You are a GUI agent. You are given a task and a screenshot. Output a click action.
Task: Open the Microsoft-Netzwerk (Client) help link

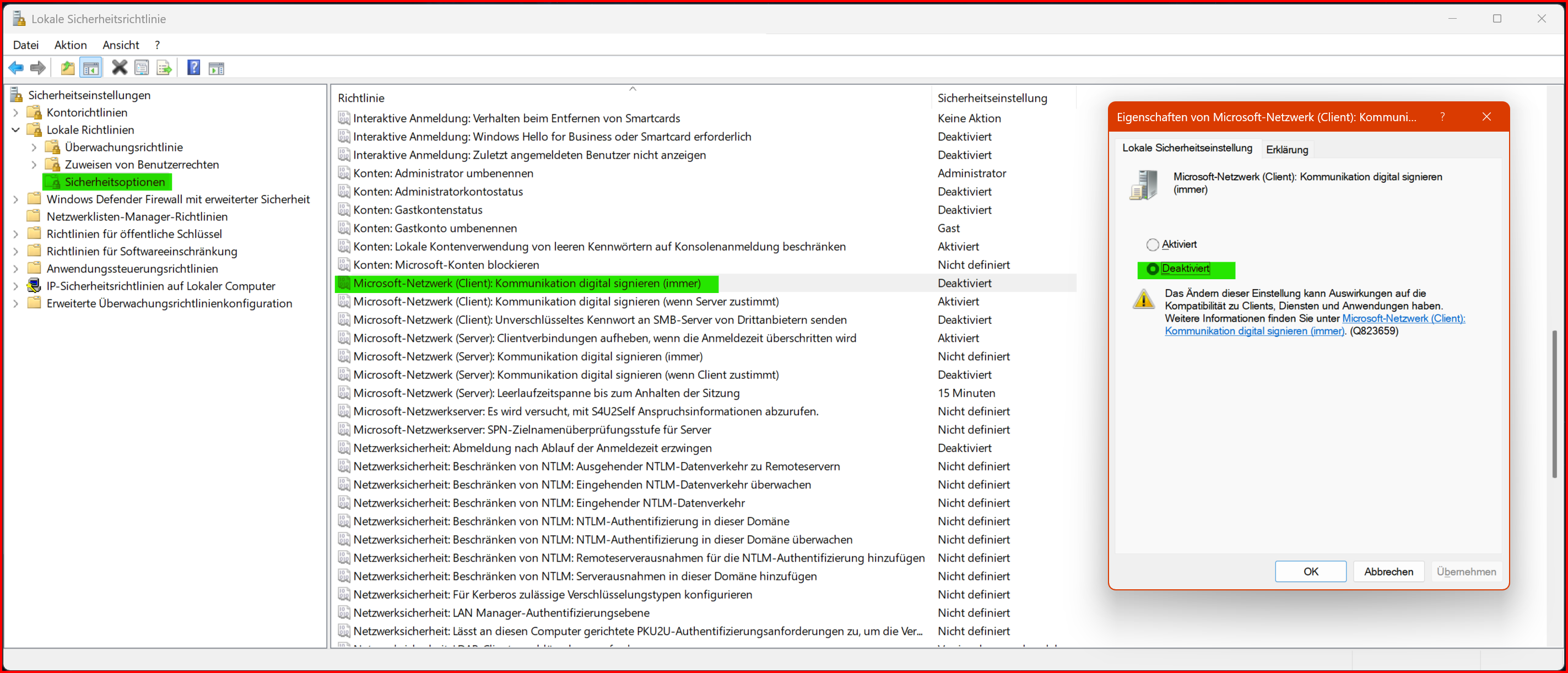tap(1402, 318)
